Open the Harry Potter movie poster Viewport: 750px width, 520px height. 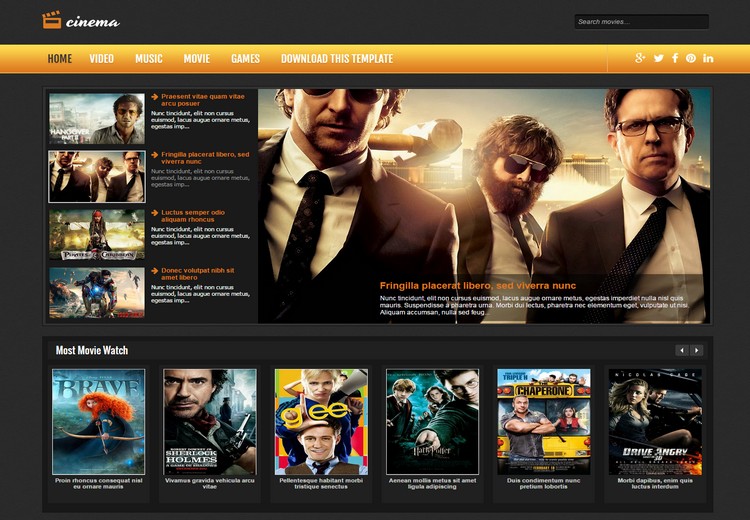coord(432,421)
